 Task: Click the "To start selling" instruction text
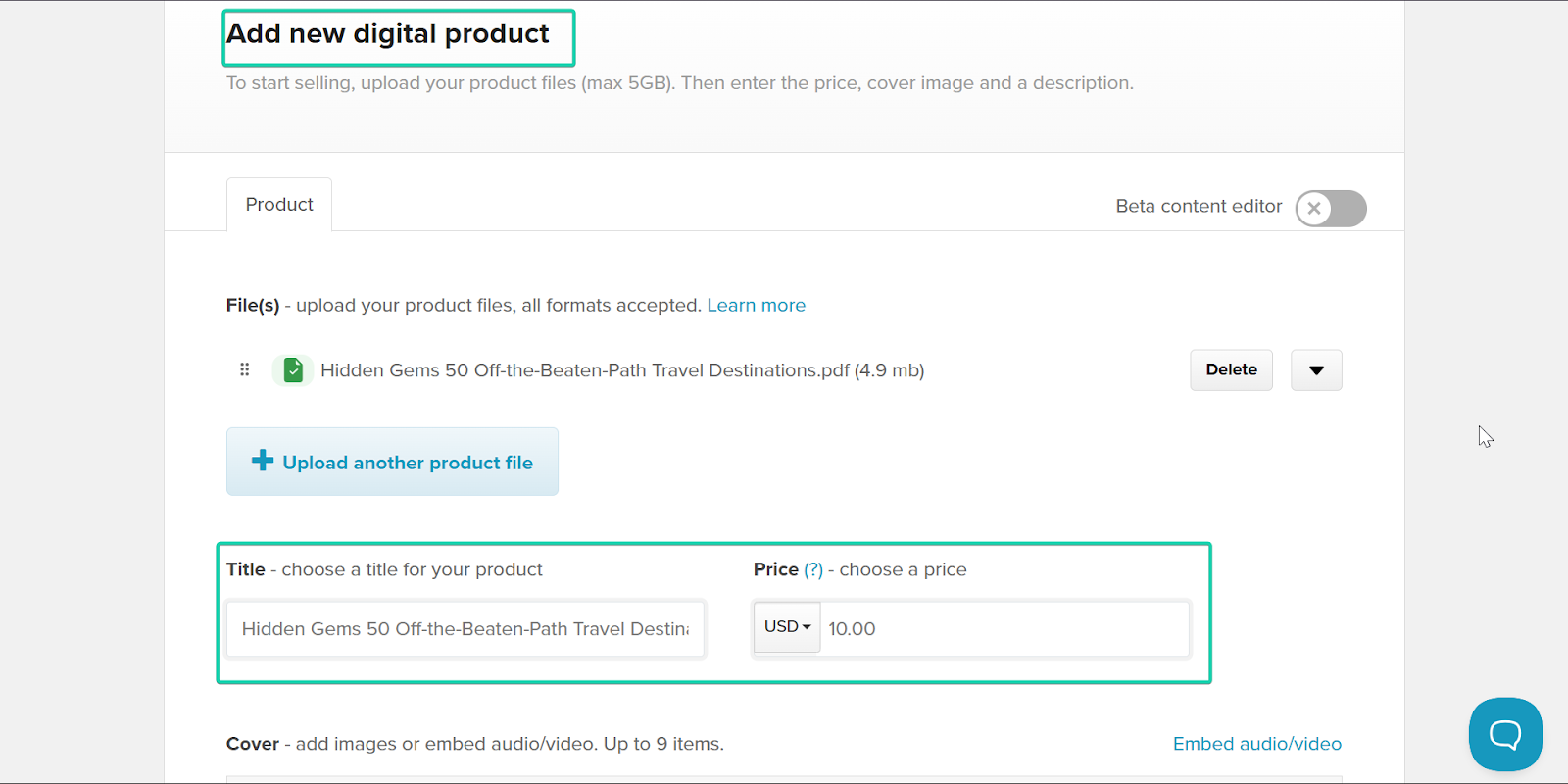click(x=679, y=83)
